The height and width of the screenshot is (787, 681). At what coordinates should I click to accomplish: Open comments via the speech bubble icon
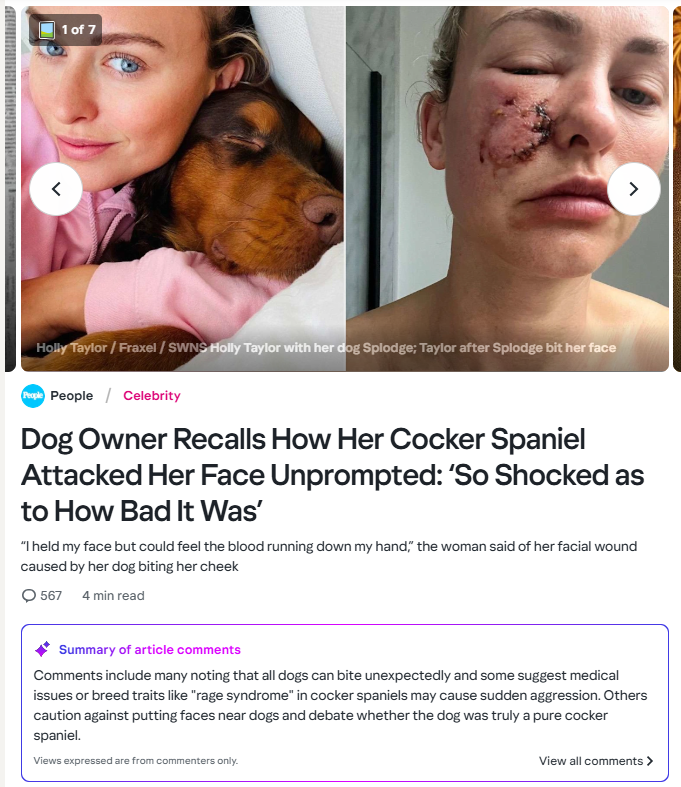point(28,596)
